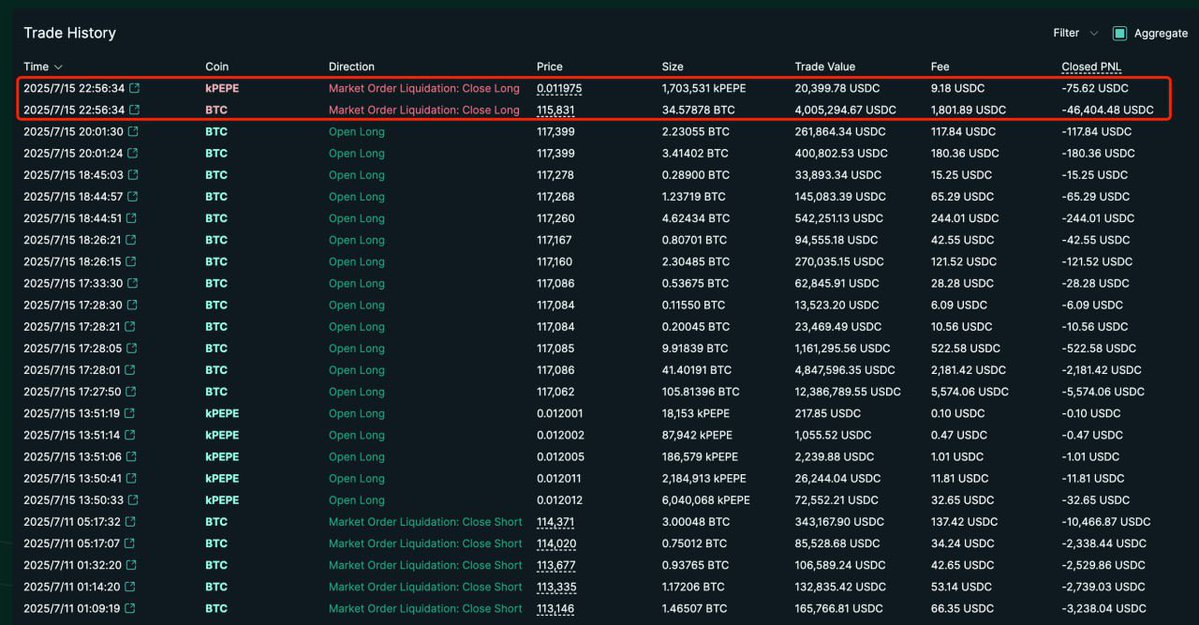Click the underlined price 114,020
Image resolution: width=1199 pixels, height=625 pixels.
pos(556,543)
